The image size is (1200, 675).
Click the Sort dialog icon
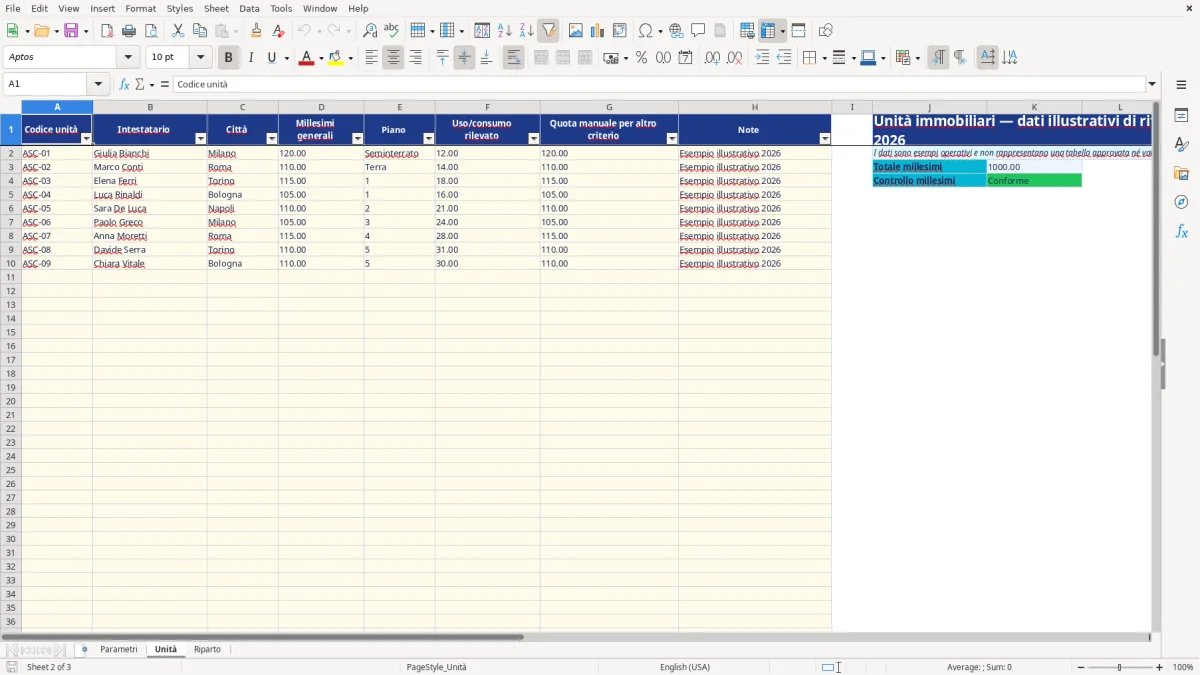[x=482, y=30]
